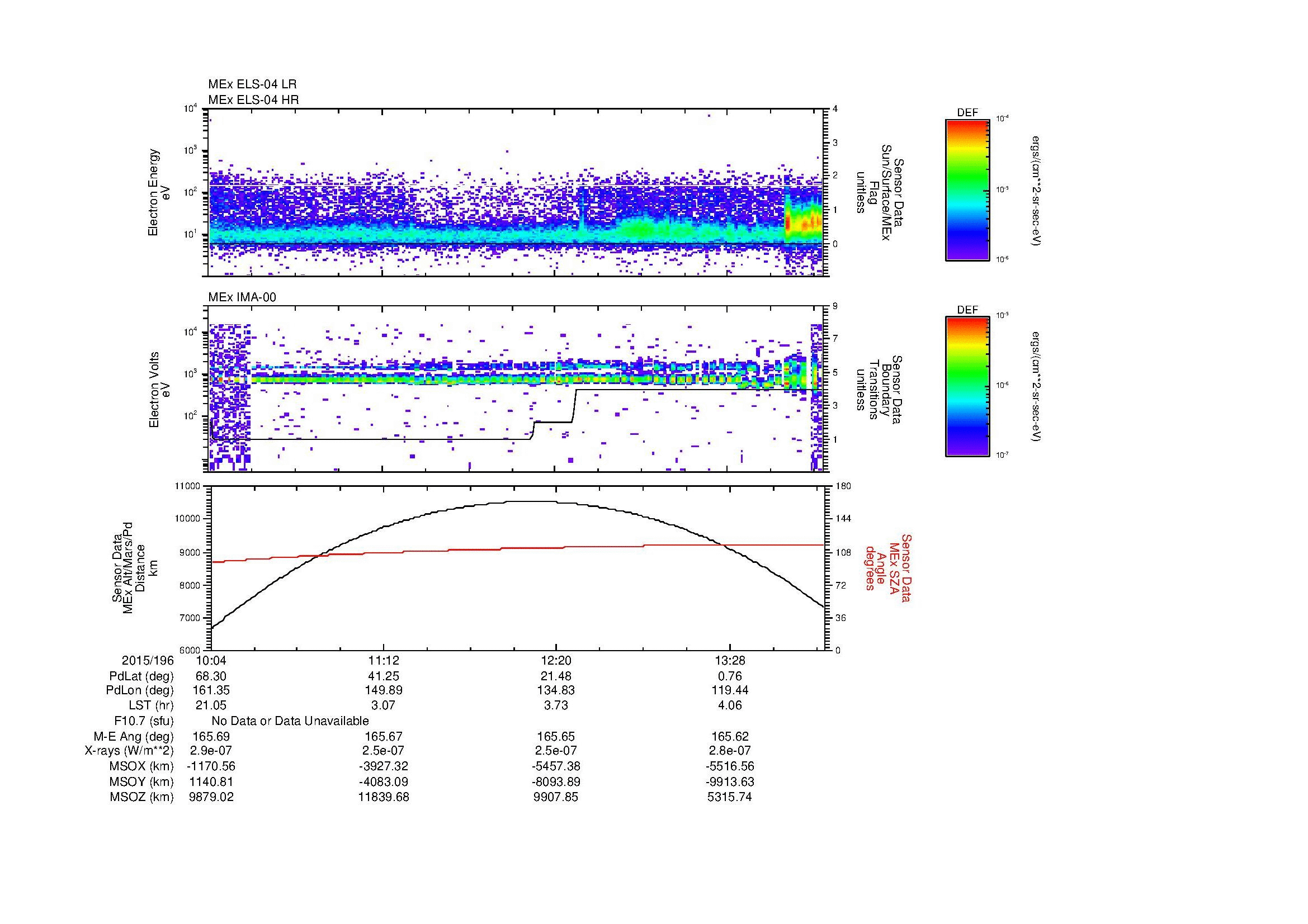1308x924 pixels.
Task: Click the 'X-rays (W/m**2)' row label
Action: [x=129, y=751]
